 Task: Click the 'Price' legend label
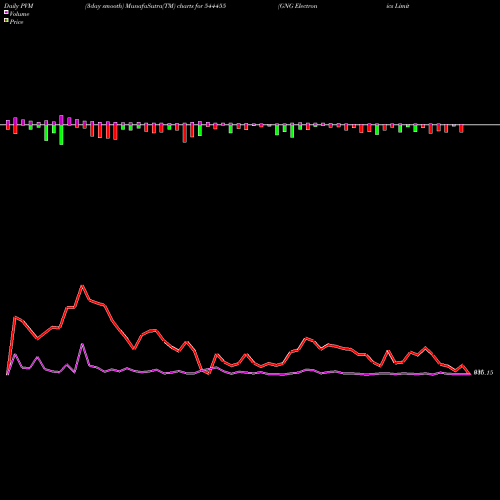[16, 22]
